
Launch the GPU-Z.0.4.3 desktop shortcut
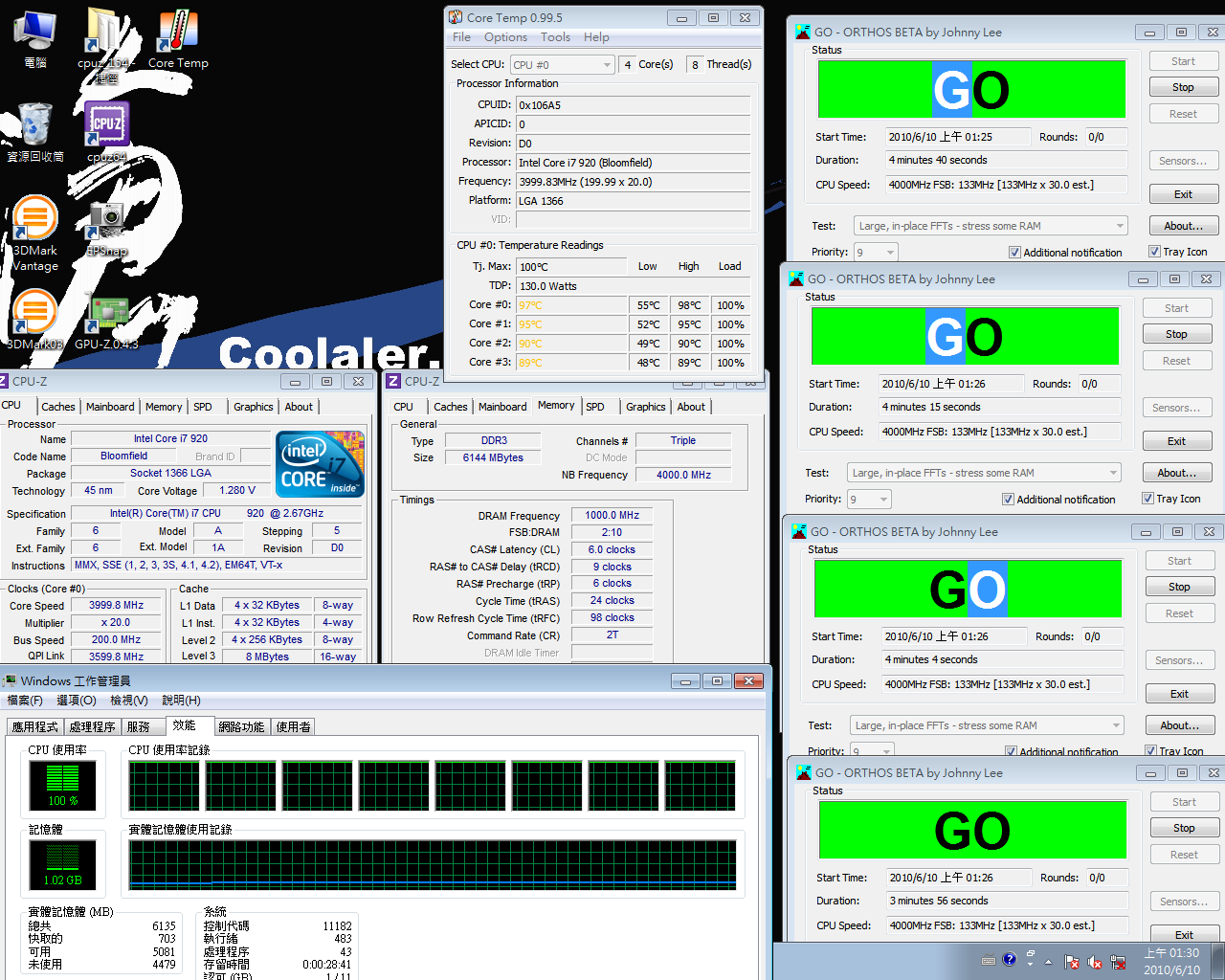[x=106, y=321]
